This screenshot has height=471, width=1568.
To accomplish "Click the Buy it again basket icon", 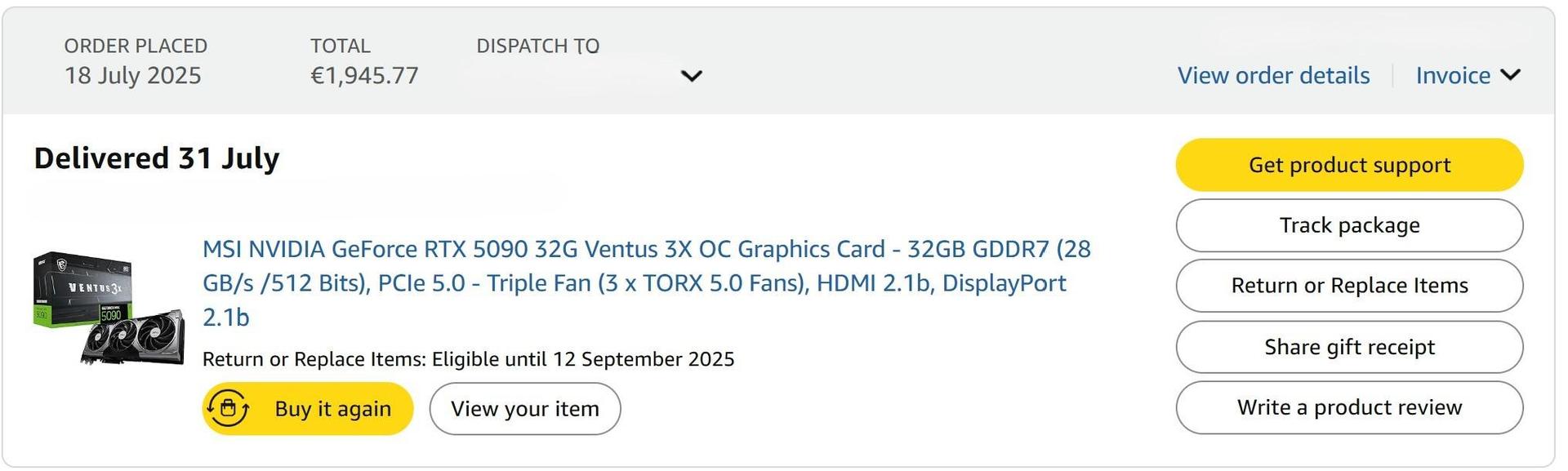I will [x=228, y=408].
